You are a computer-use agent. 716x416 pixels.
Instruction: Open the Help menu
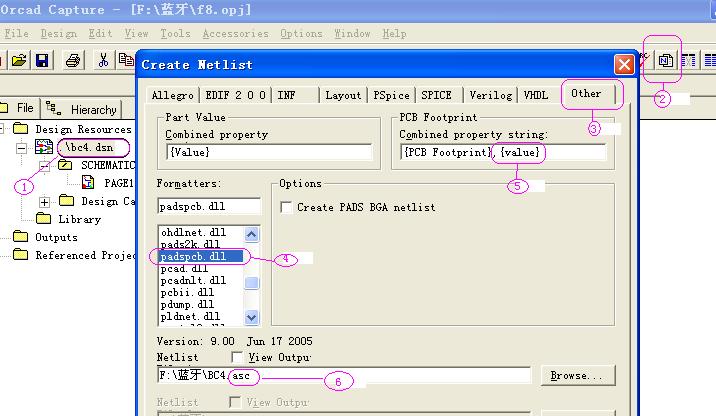[x=394, y=33]
